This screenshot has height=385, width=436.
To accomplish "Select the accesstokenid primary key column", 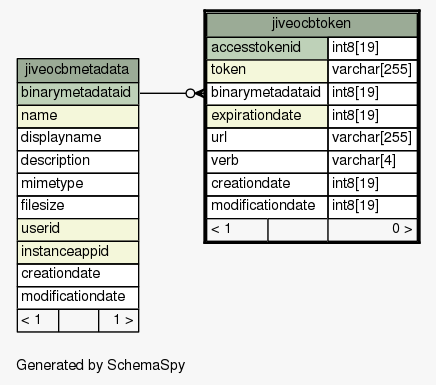I will 267,48.
